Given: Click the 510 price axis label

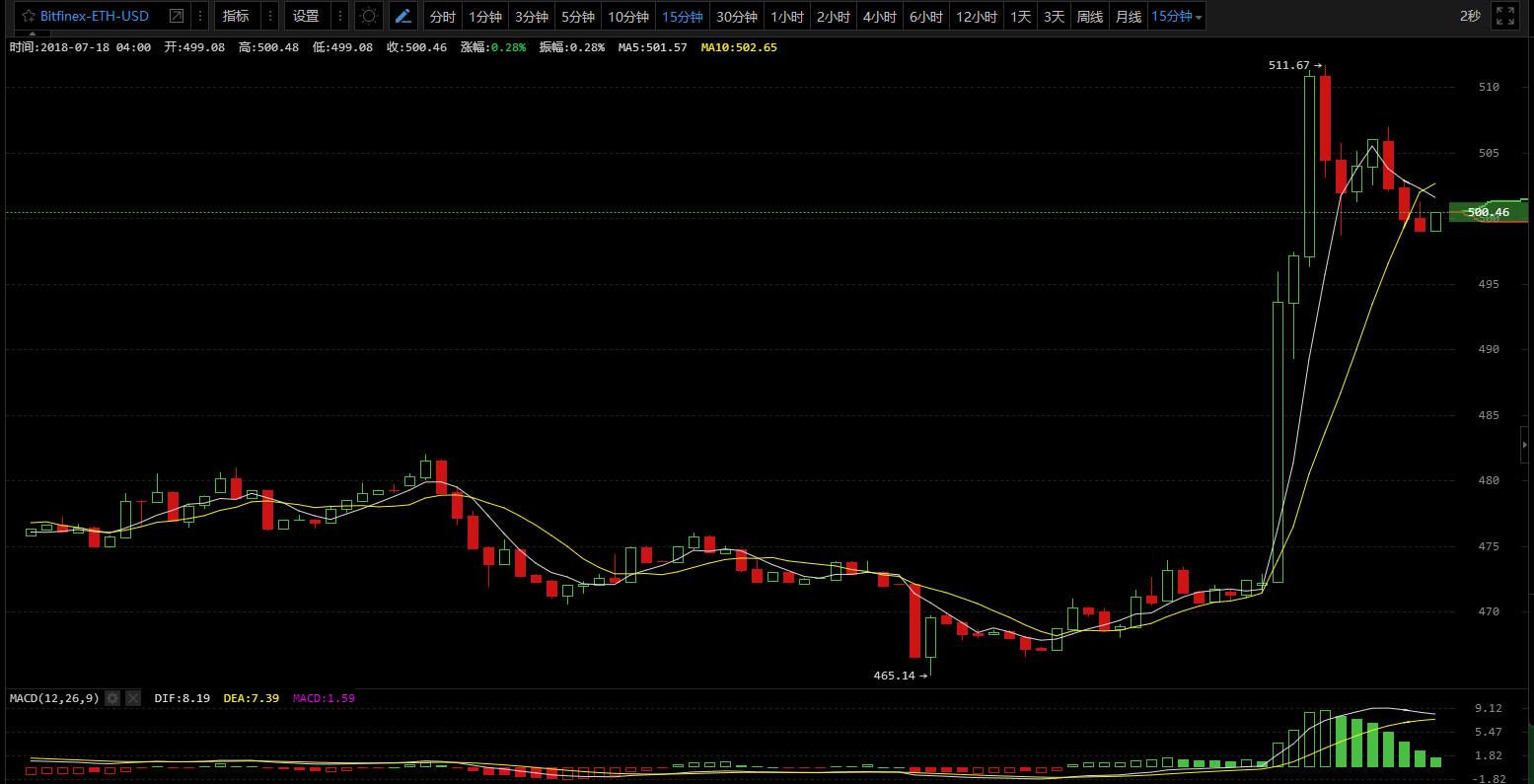Looking at the screenshot, I should tap(1489, 87).
